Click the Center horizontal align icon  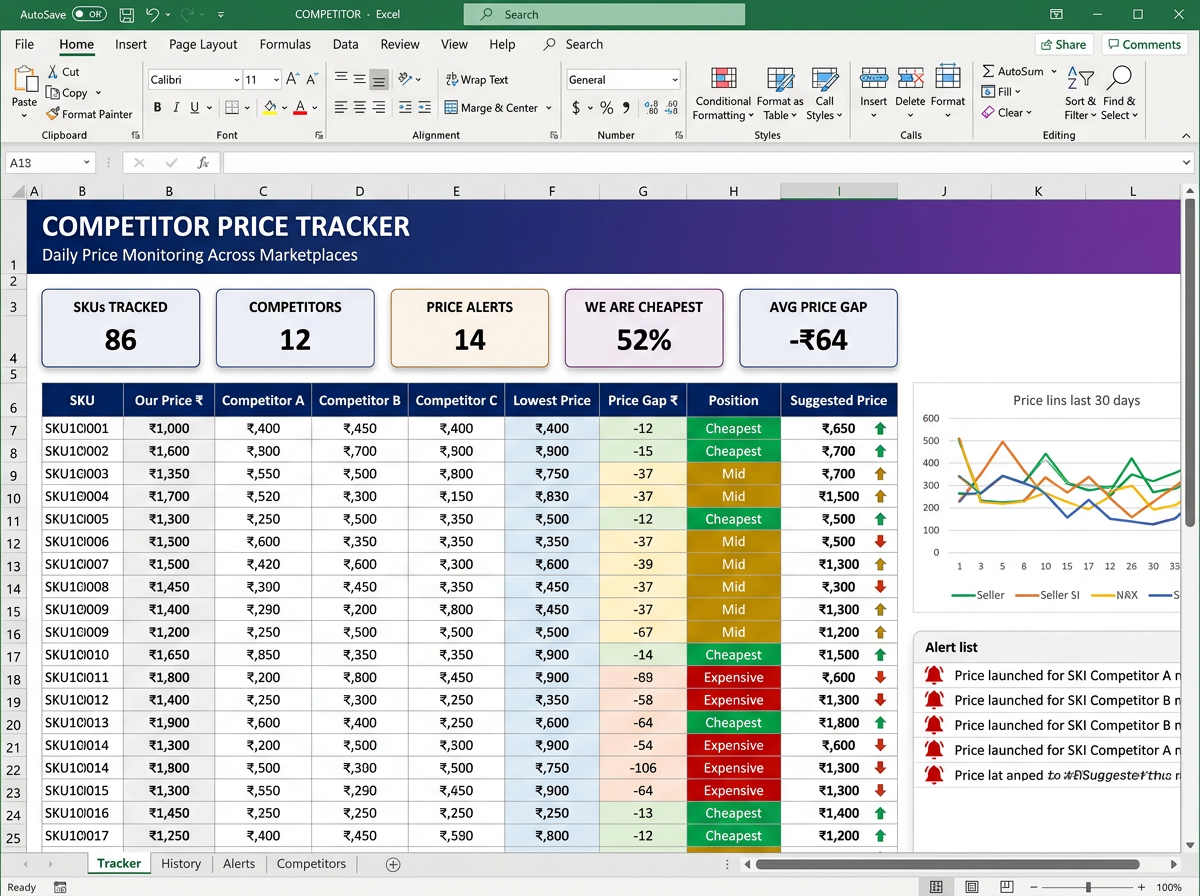tap(360, 107)
